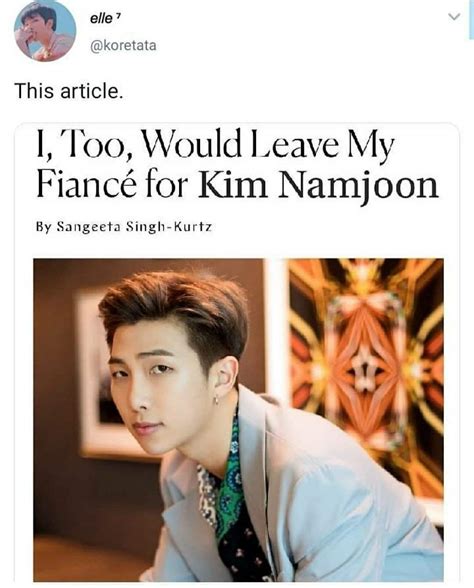The width and height of the screenshot is (474, 588).
Task: Open the tweet options chevron menu
Action: click(x=454, y=17)
